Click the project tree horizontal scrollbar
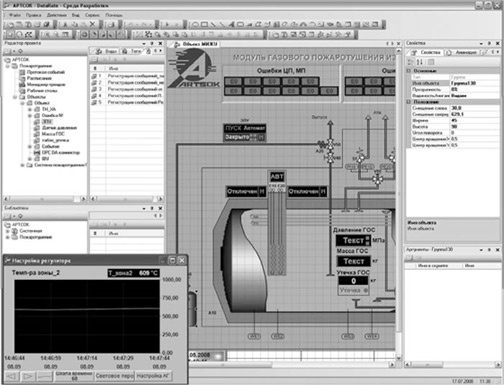The width and height of the screenshot is (504, 385). [44, 199]
